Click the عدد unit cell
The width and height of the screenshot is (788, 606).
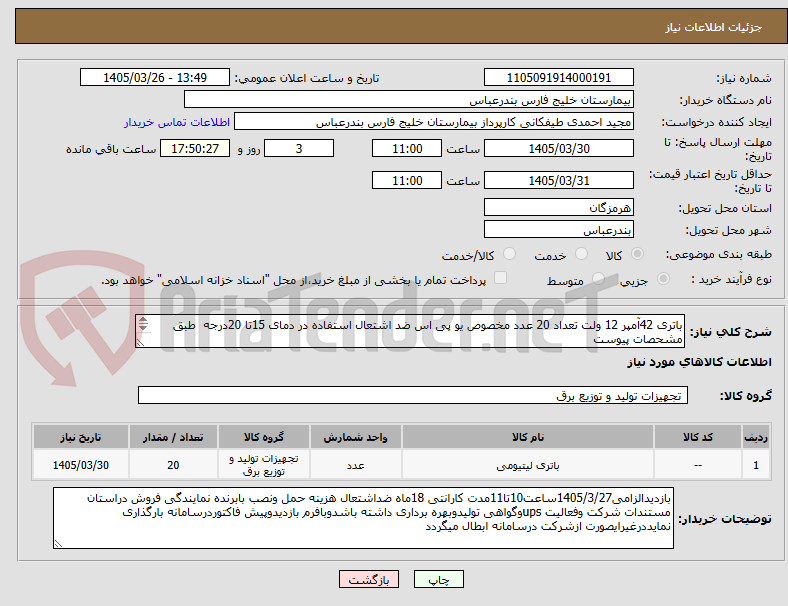355,465
